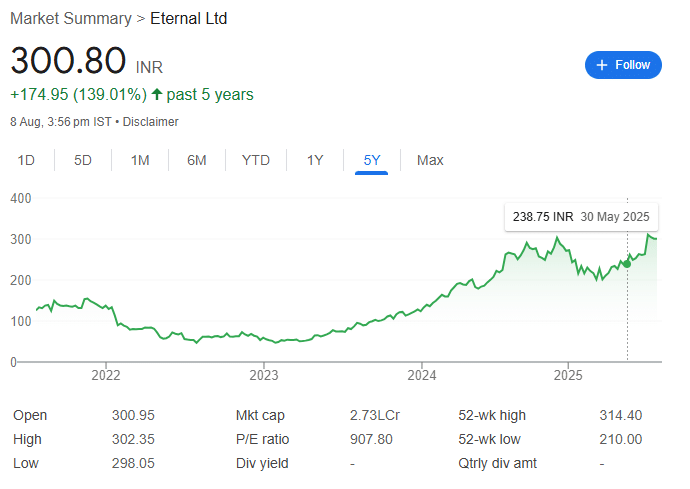This screenshot has width=690, height=489.
Task: Click the +174.95 (139.01%) change text
Action: coord(78,94)
